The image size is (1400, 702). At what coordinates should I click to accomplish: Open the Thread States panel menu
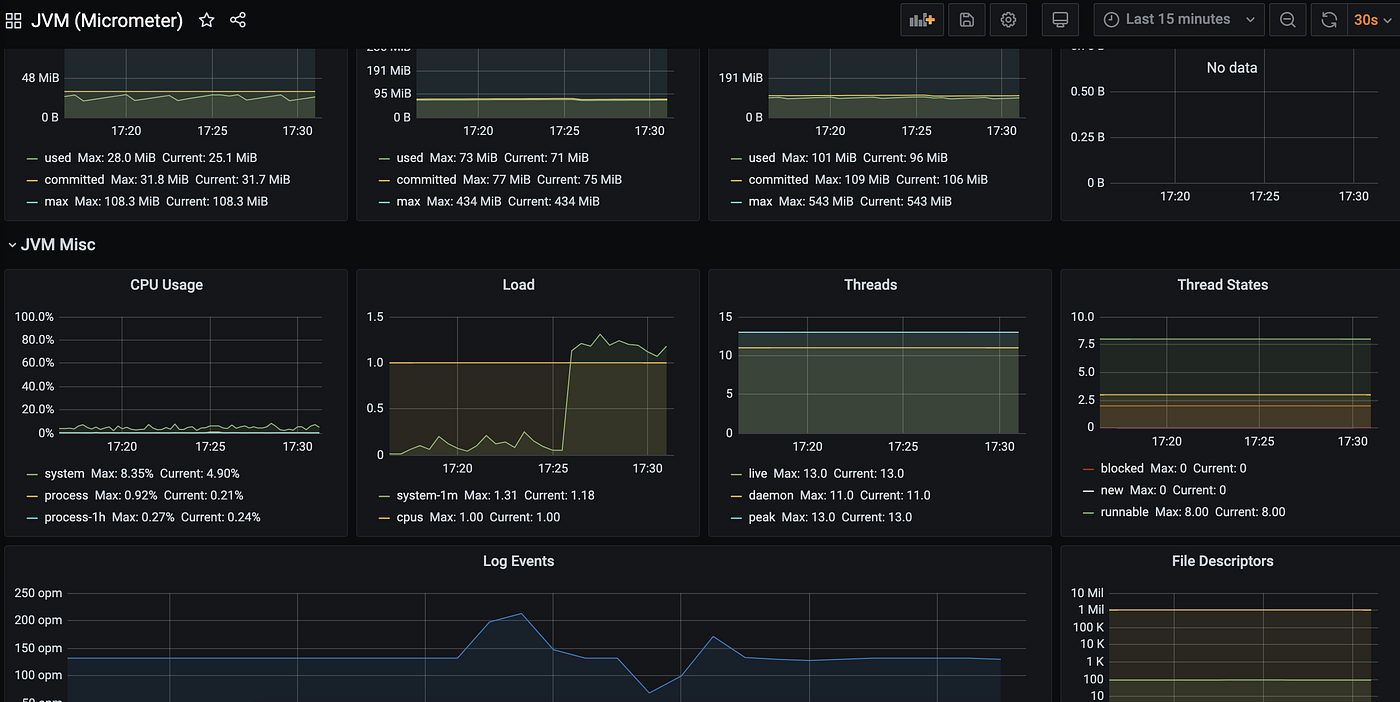pos(1222,285)
